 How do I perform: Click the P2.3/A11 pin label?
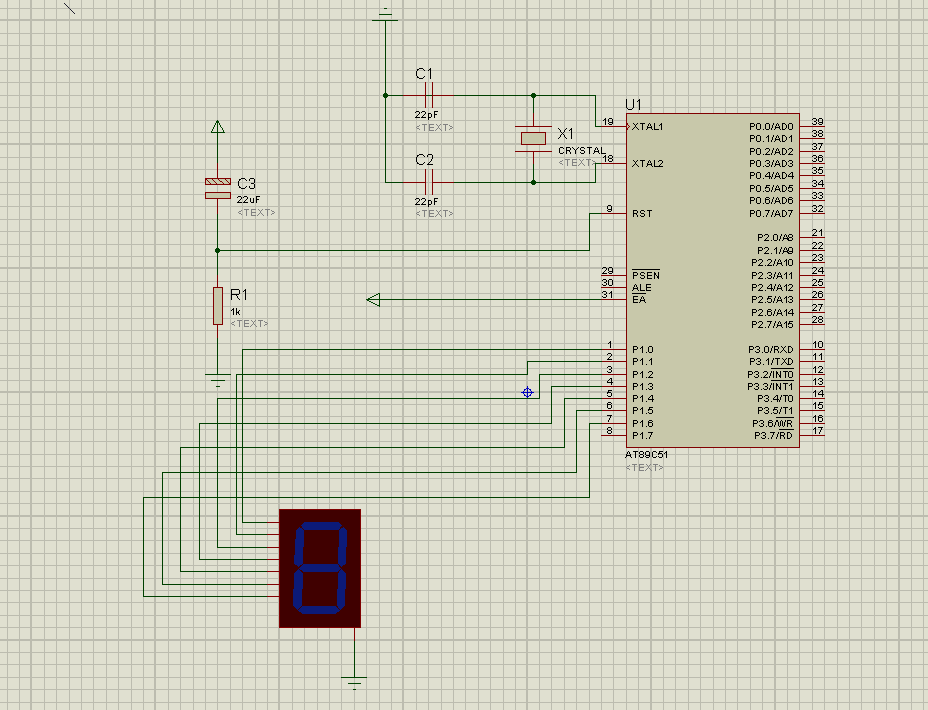pyautogui.click(x=772, y=275)
